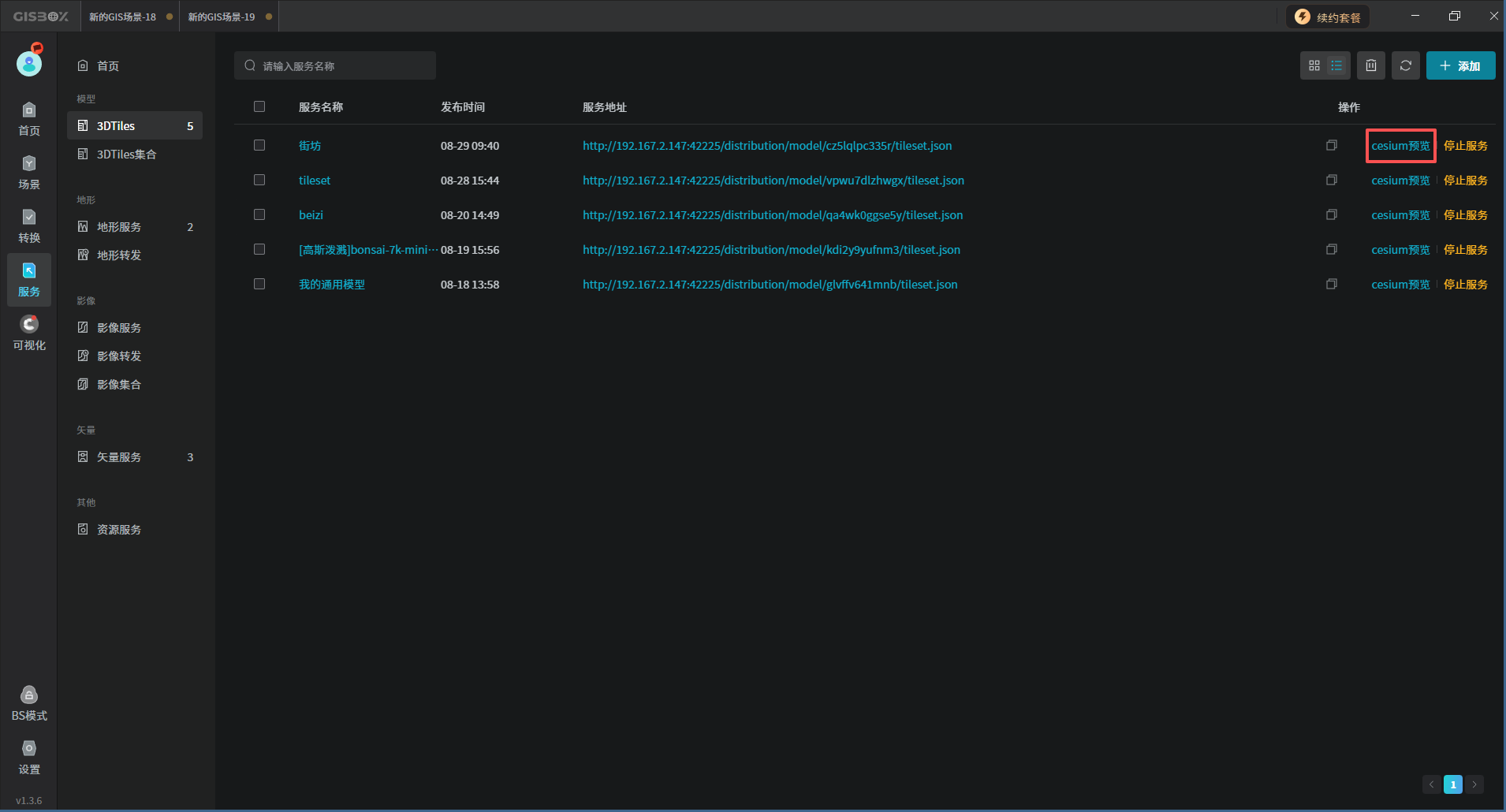The image size is (1506, 812).
Task: Open the 转换 sidebar section
Action: coord(29,226)
